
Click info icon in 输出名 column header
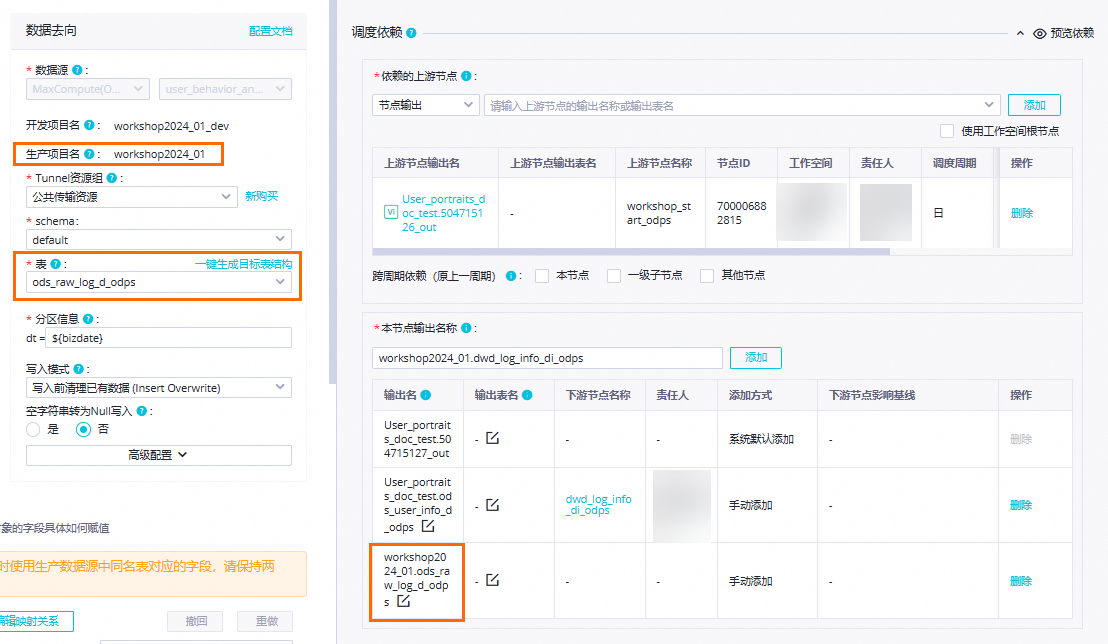click(425, 395)
